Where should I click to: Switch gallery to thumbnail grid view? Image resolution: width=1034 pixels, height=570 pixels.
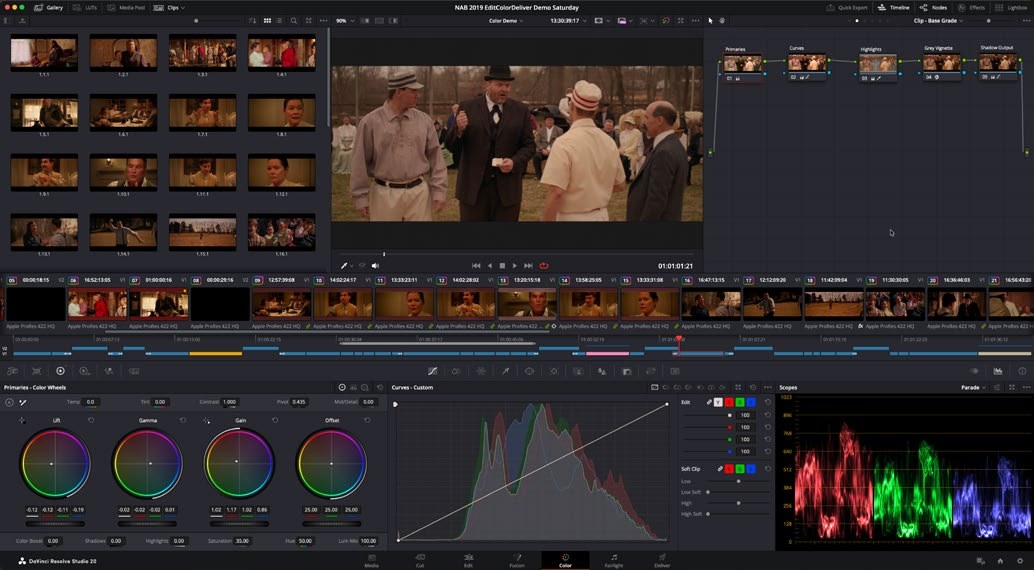coord(267,20)
